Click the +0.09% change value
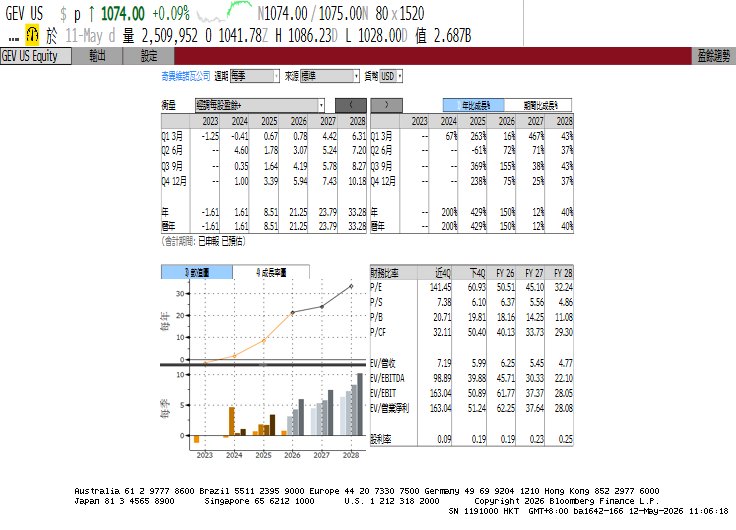 click(x=171, y=14)
